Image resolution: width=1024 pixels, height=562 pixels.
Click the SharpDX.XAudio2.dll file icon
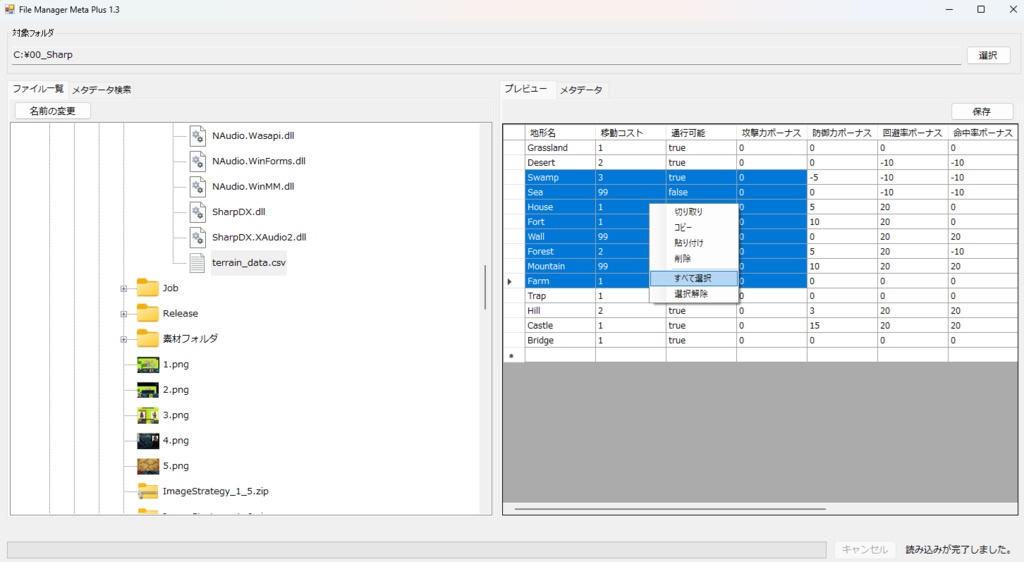click(197, 238)
